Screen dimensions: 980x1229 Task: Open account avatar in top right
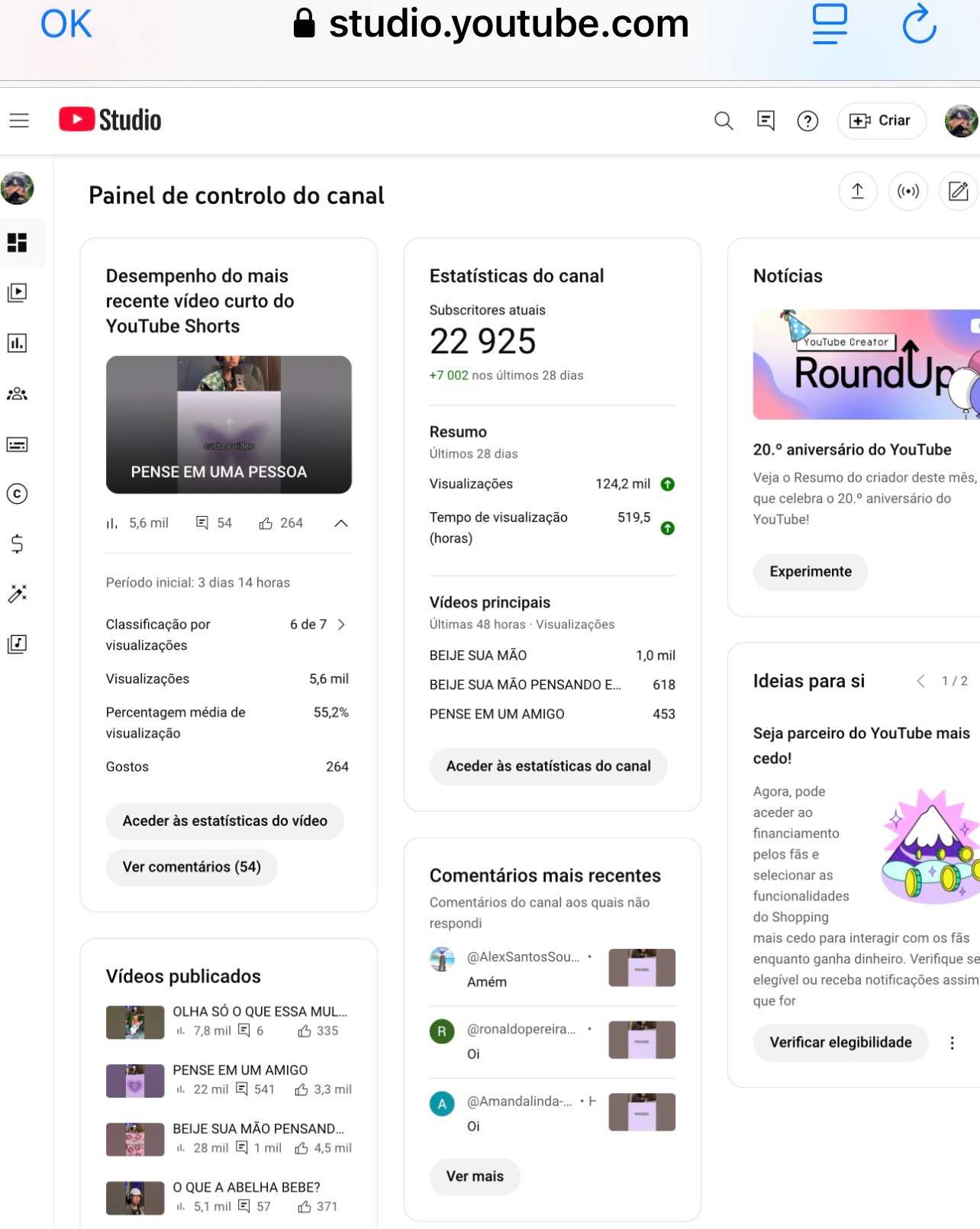[x=961, y=121]
